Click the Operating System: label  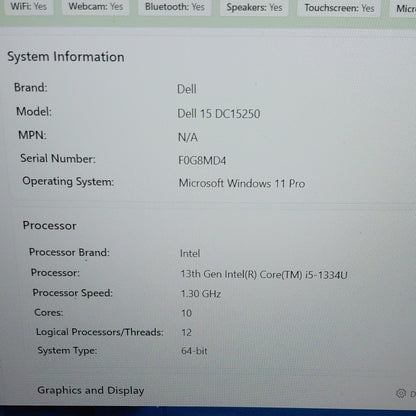(68, 182)
